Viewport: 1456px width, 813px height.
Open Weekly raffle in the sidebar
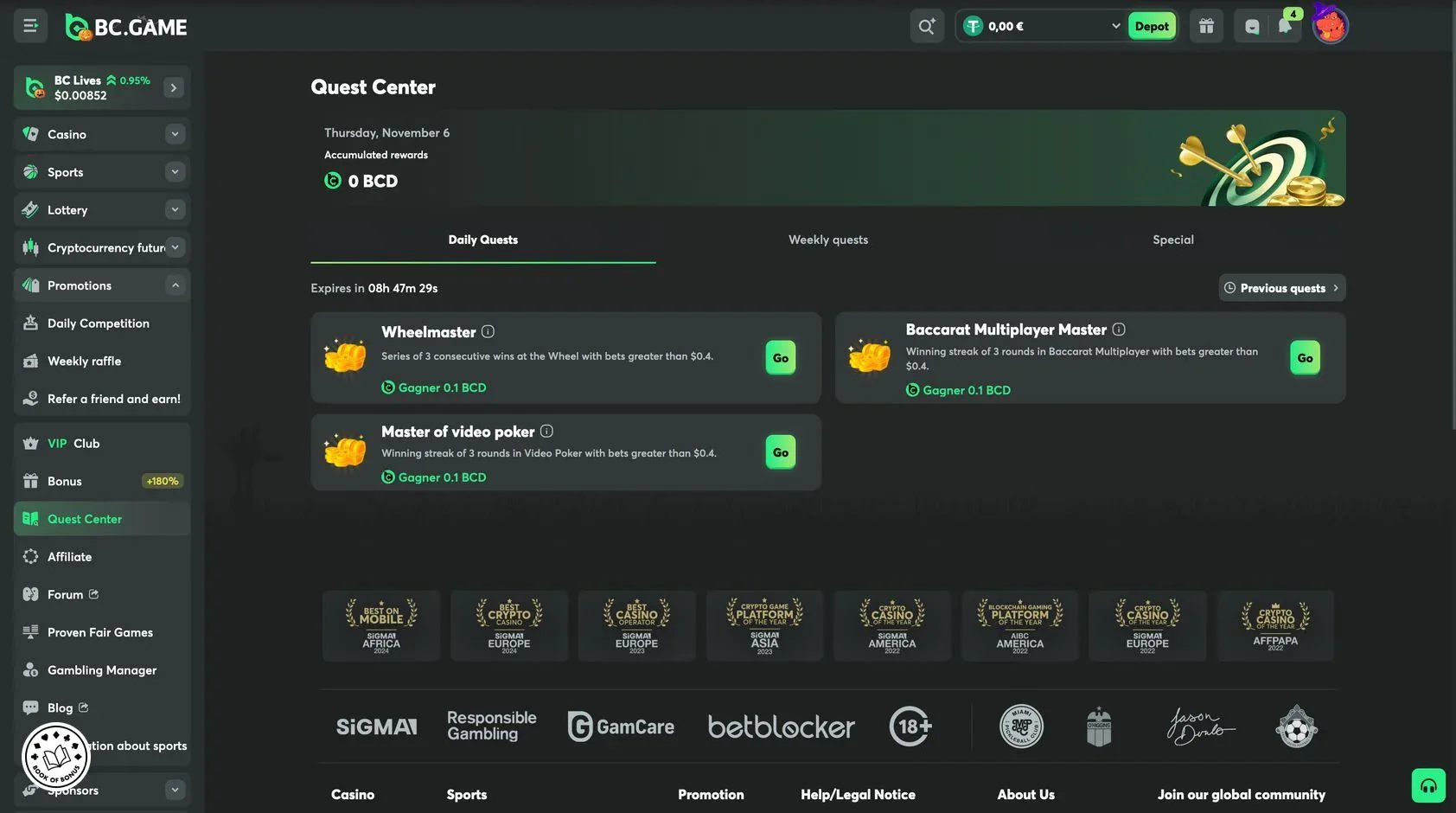[x=102, y=361]
